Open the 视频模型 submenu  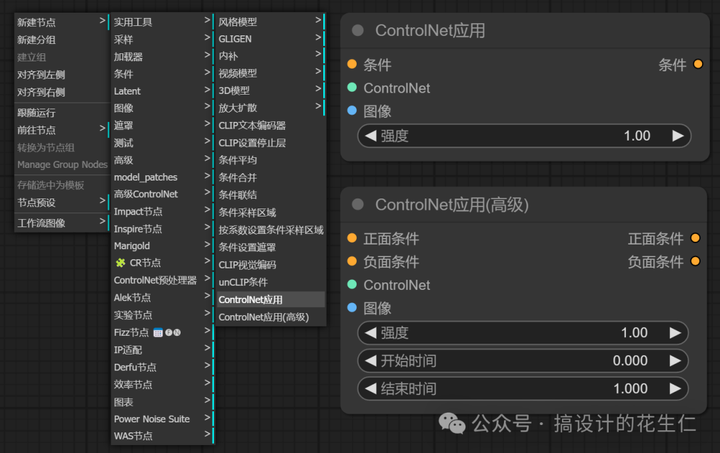click(270, 73)
